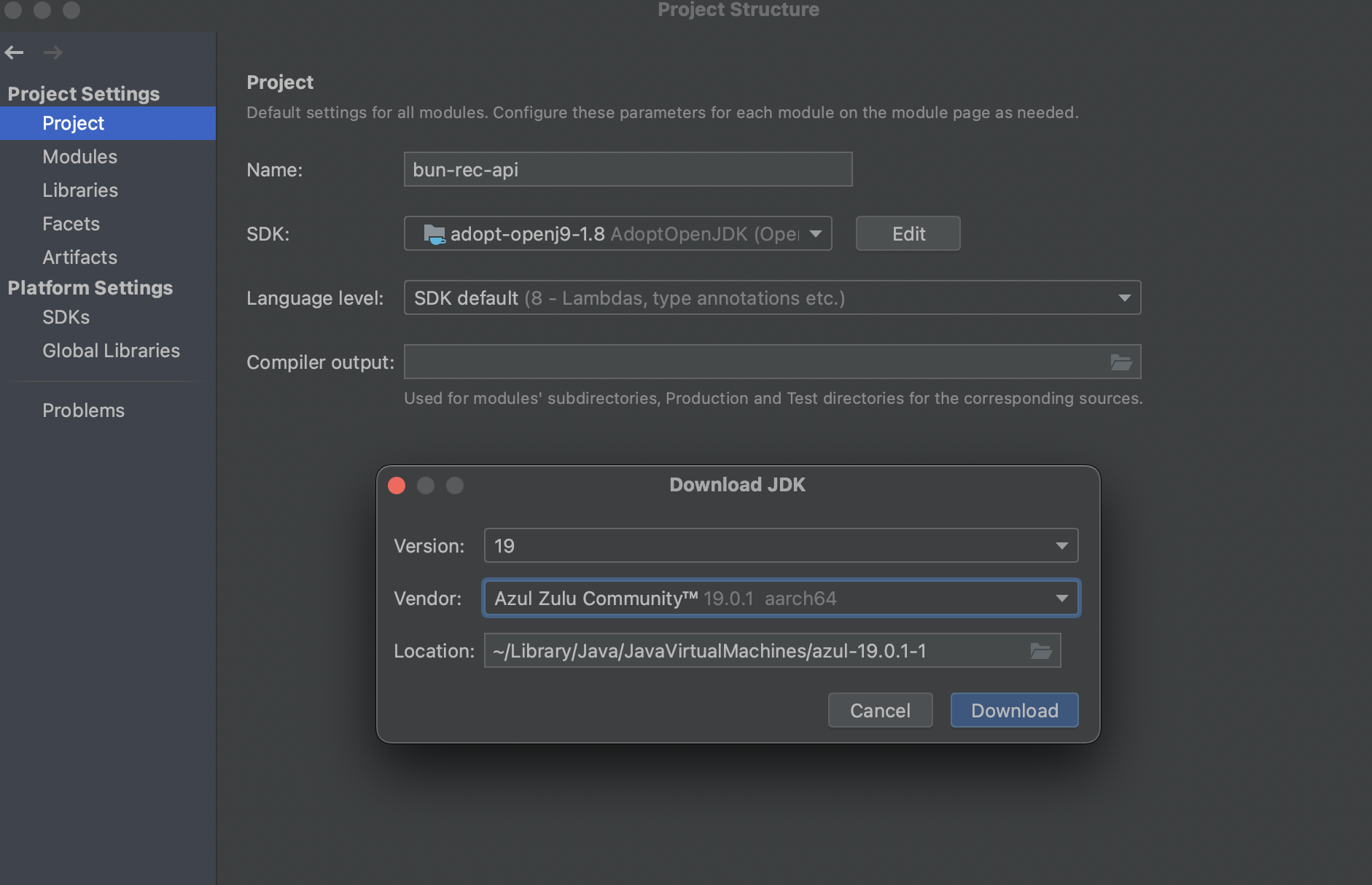Click the SDK folder icon in dropdown

[x=434, y=234]
